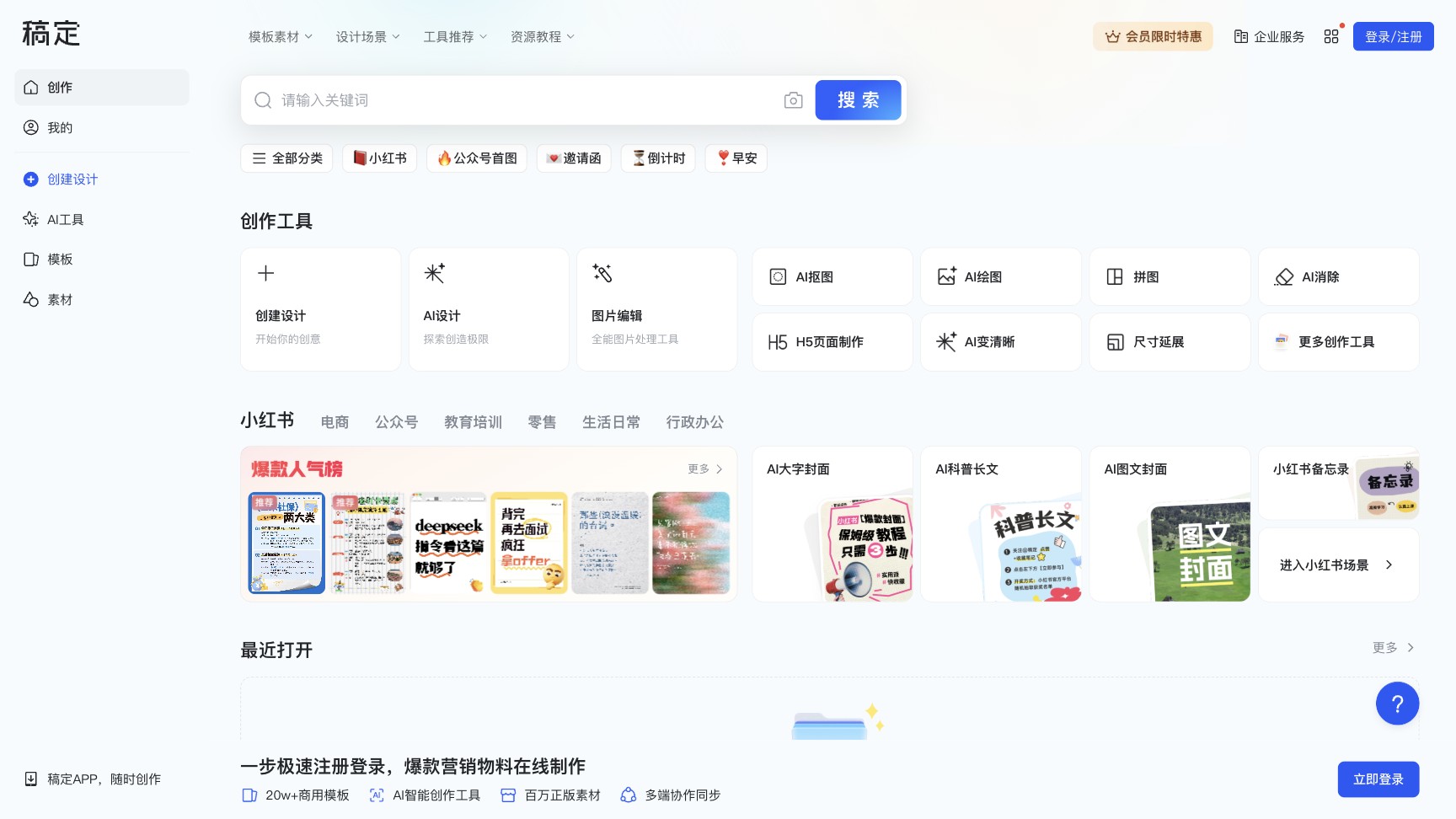
Task: Open the AI绘图 drawing tool
Action: pyautogui.click(x=1000, y=276)
